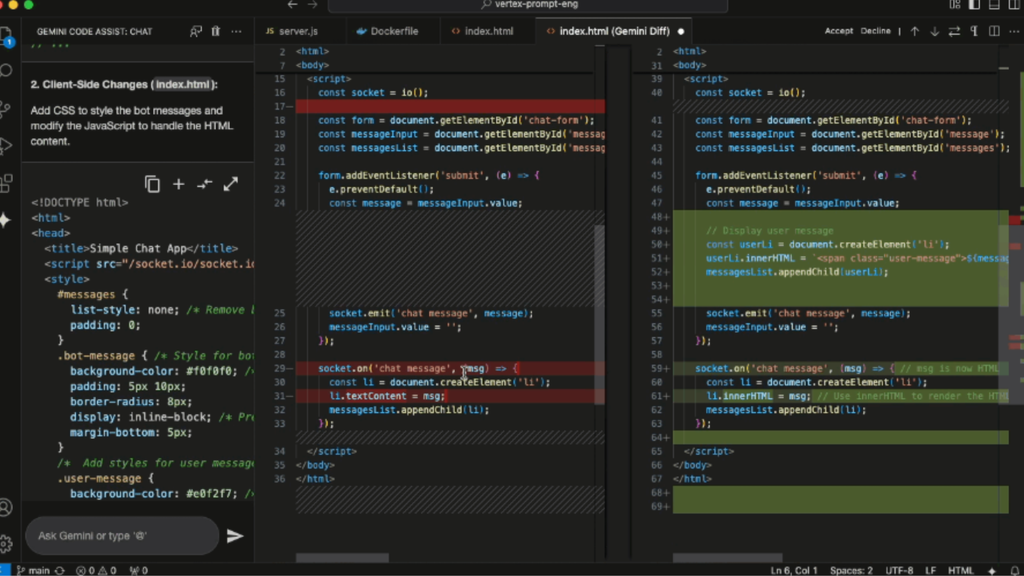Accept the Gemini diff changes
Viewport: 1024px width, 576px height.
(x=839, y=31)
